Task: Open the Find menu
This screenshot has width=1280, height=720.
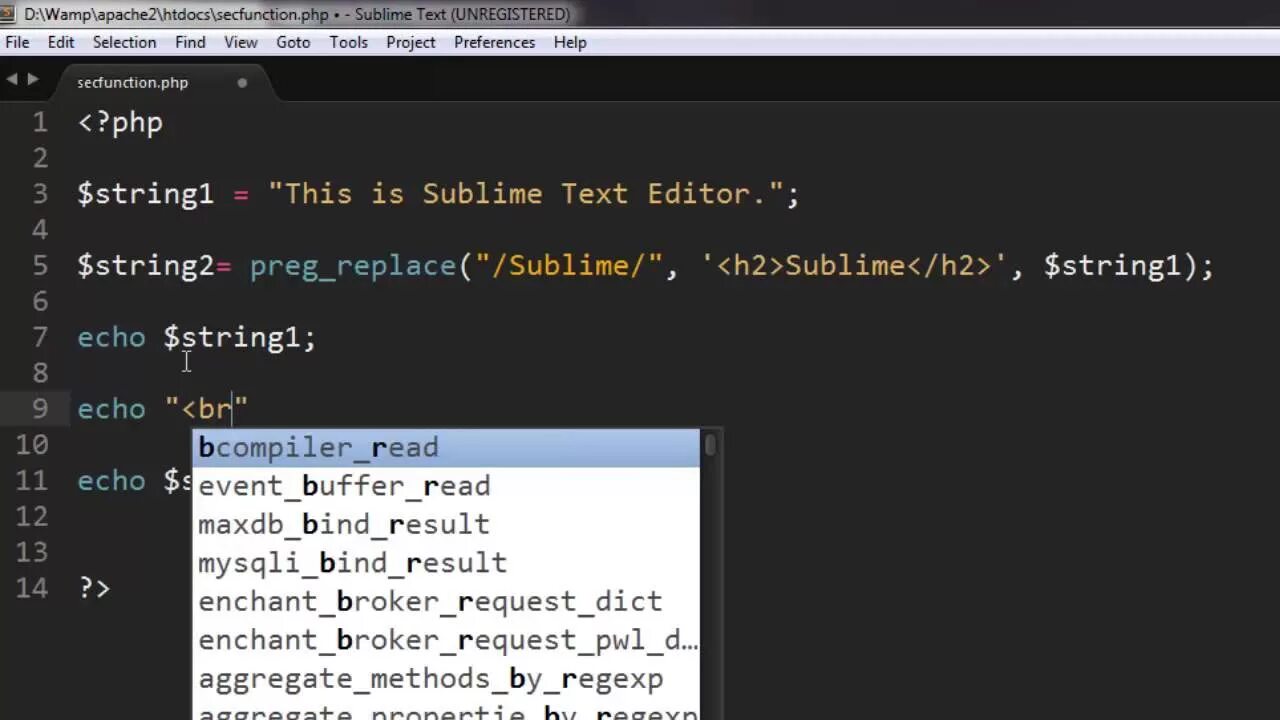Action: (190, 42)
